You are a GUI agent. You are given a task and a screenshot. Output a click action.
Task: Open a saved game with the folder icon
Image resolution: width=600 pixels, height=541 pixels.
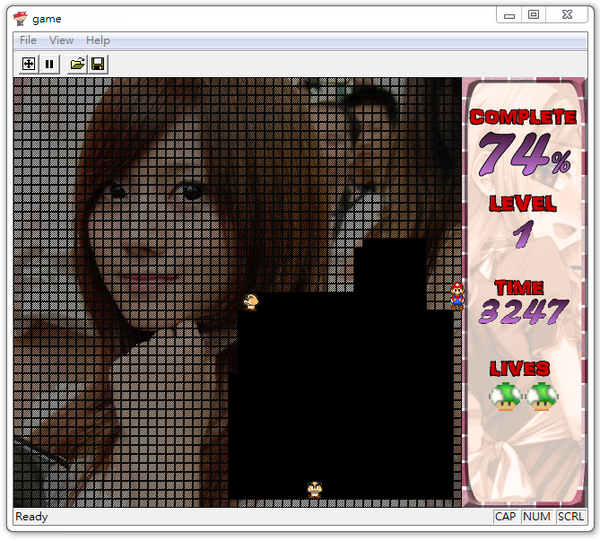[x=77, y=64]
